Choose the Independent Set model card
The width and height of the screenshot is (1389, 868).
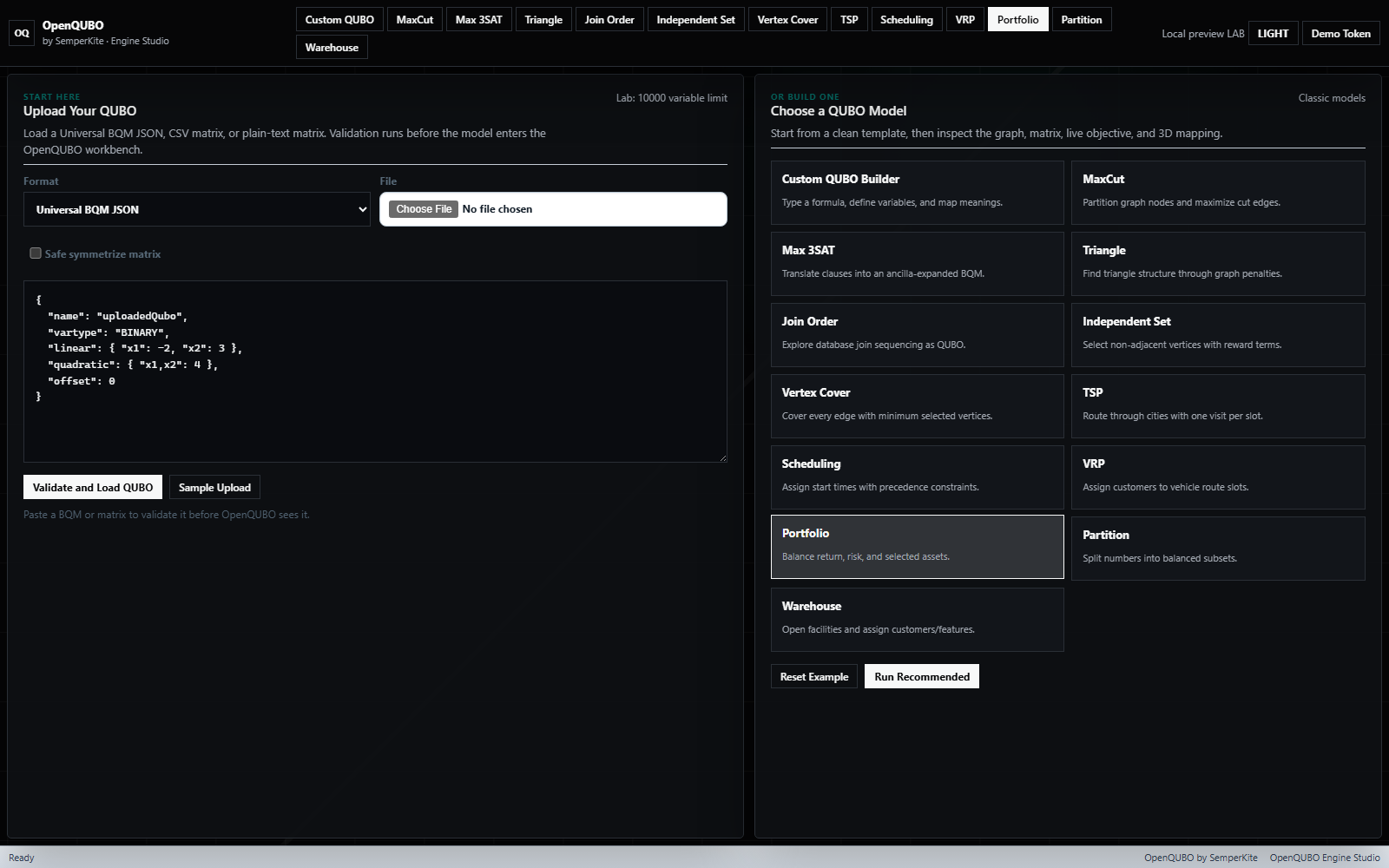(1218, 335)
